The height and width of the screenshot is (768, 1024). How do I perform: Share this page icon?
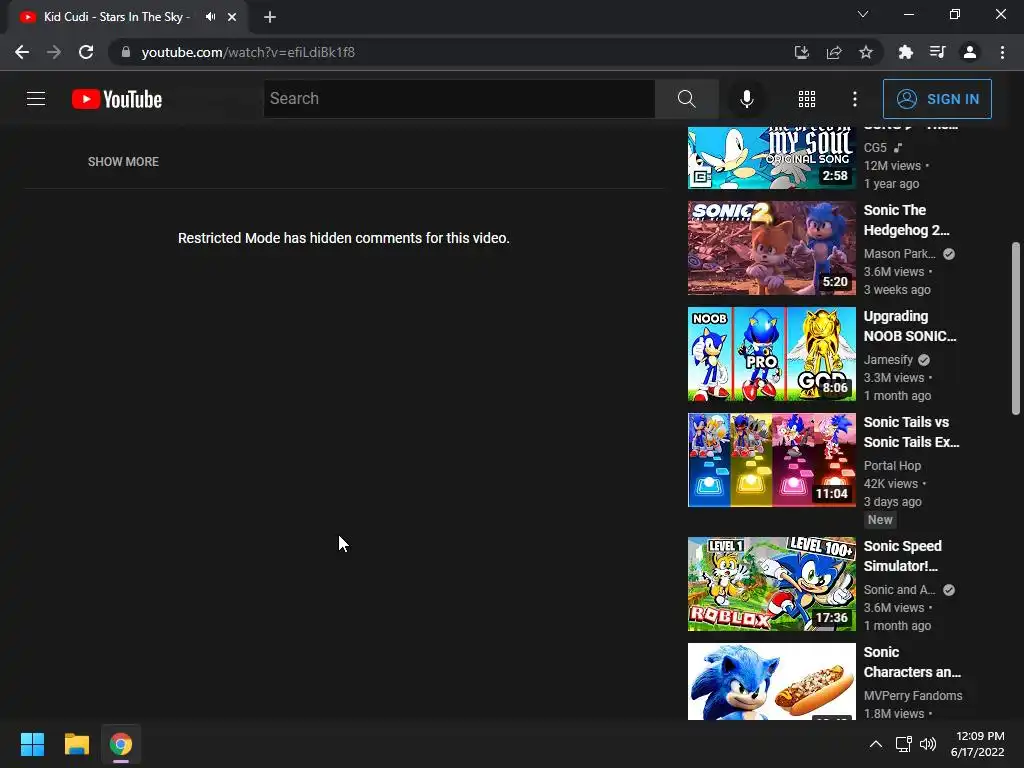coord(834,52)
